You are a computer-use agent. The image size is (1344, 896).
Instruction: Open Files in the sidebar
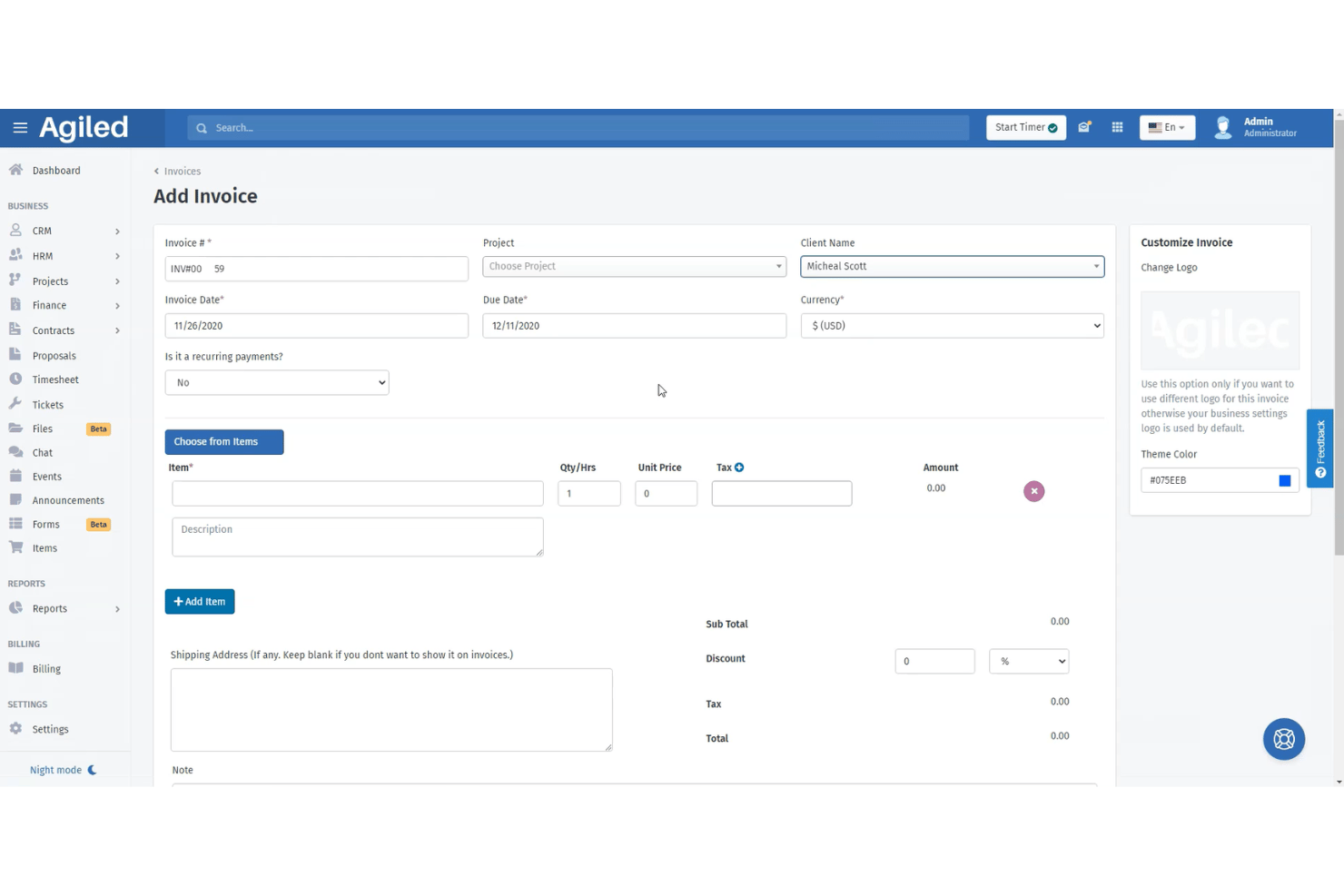(43, 428)
